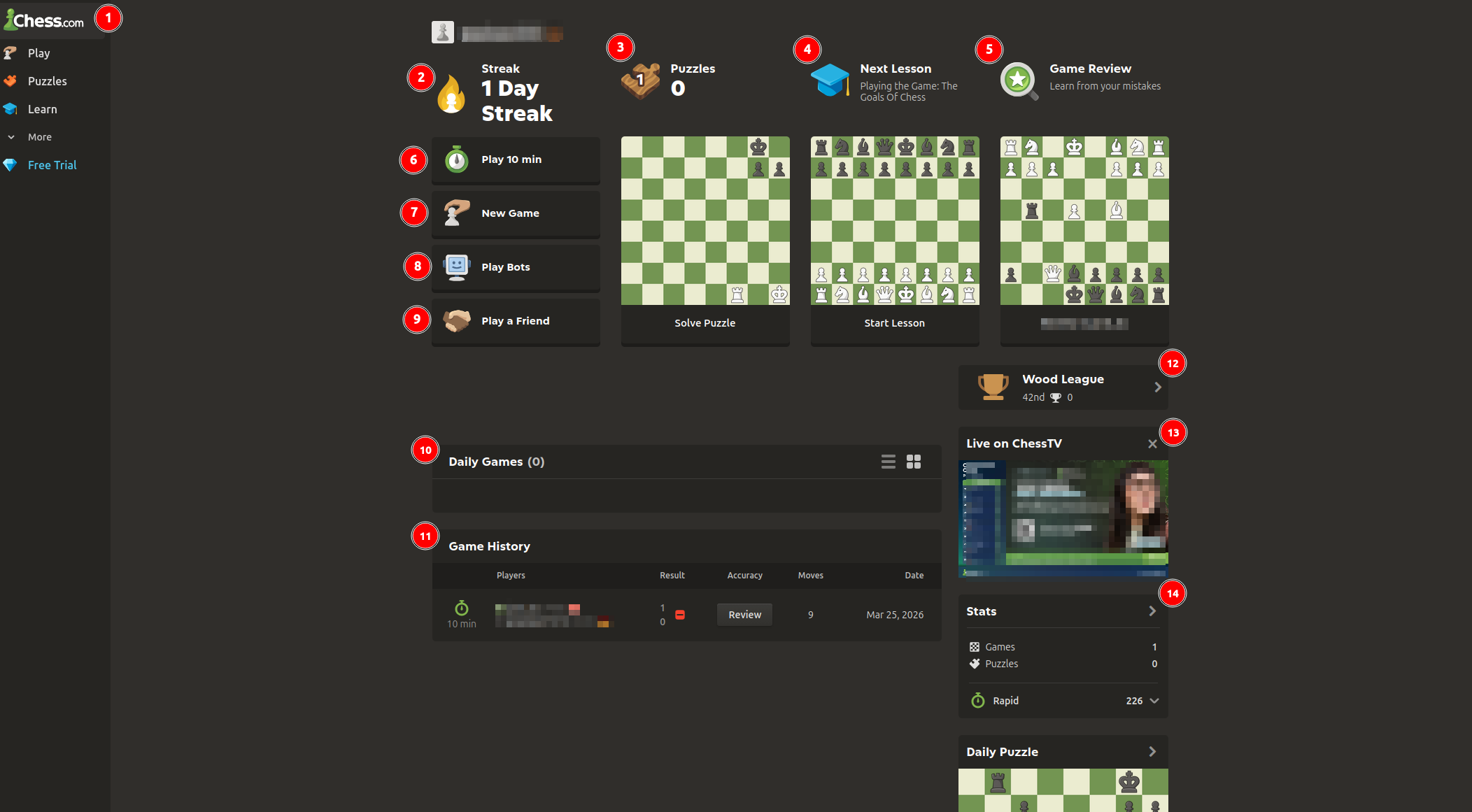This screenshot has height=812, width=1472.
Task: Switch Daily Games to grid view
Action: click(x=914, y=462)
